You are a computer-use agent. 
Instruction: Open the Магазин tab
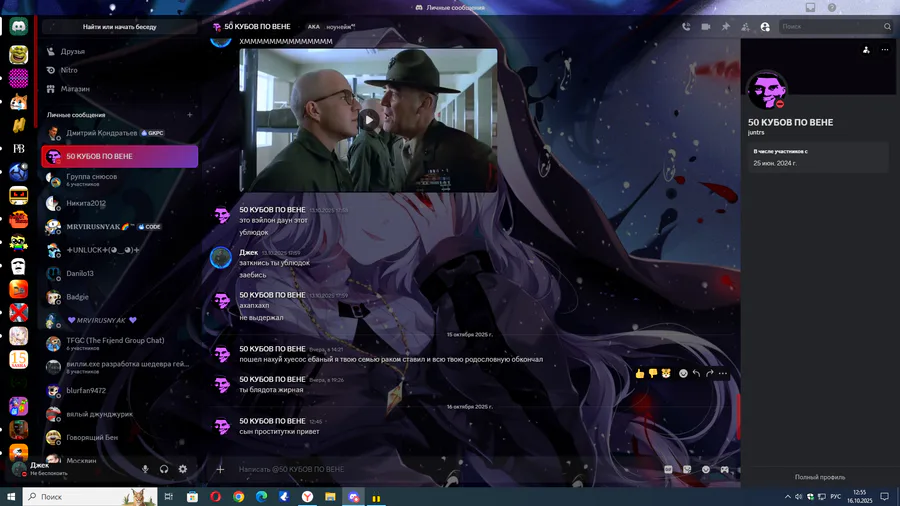119,89
